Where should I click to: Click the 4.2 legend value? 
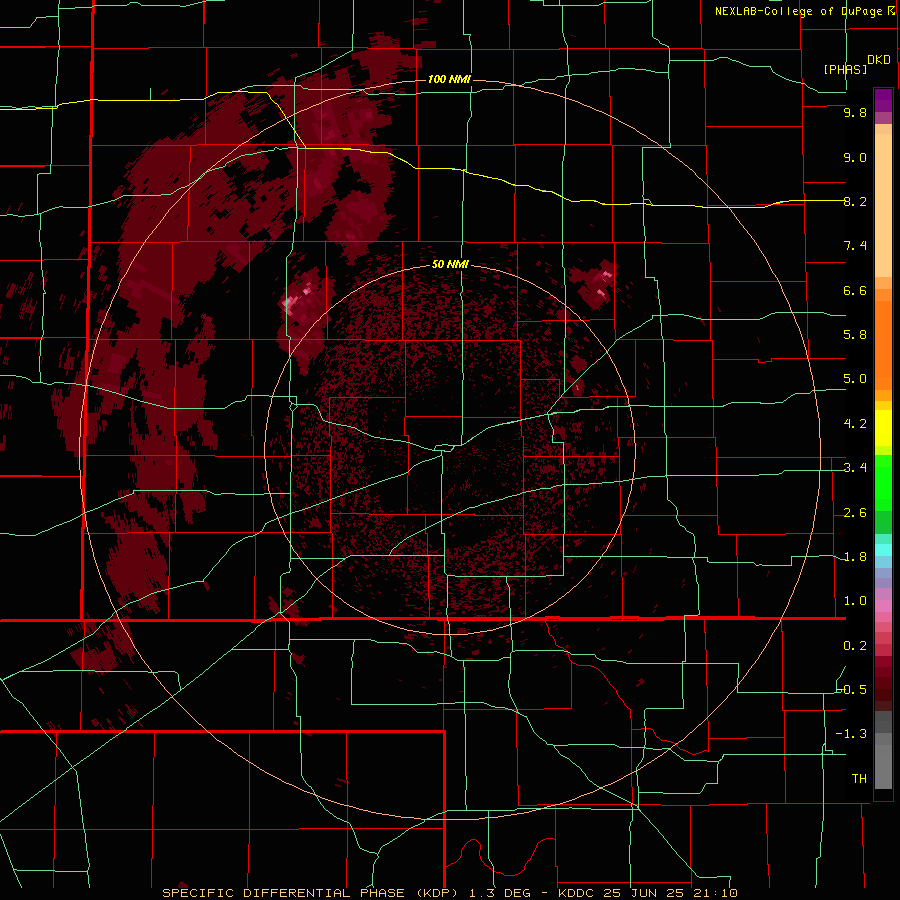tap(855, 424)
